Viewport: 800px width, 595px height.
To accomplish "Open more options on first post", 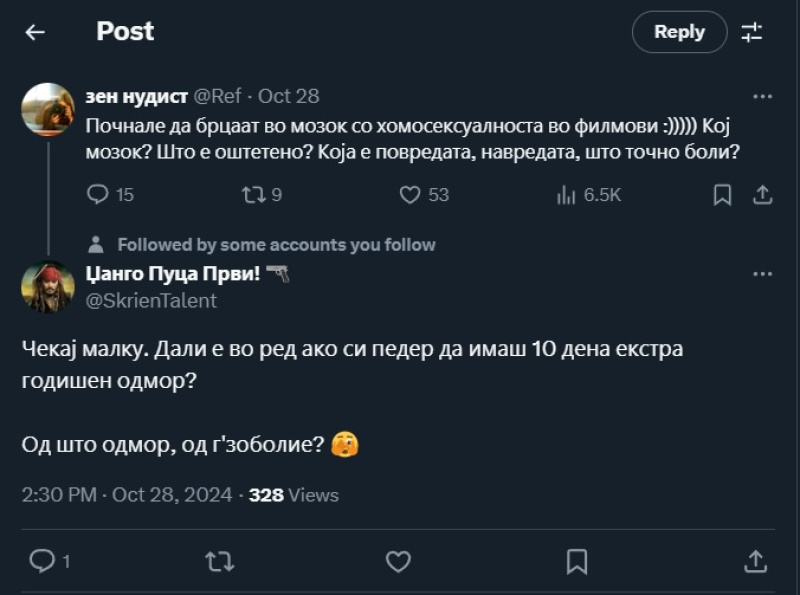I will point(762,97).
